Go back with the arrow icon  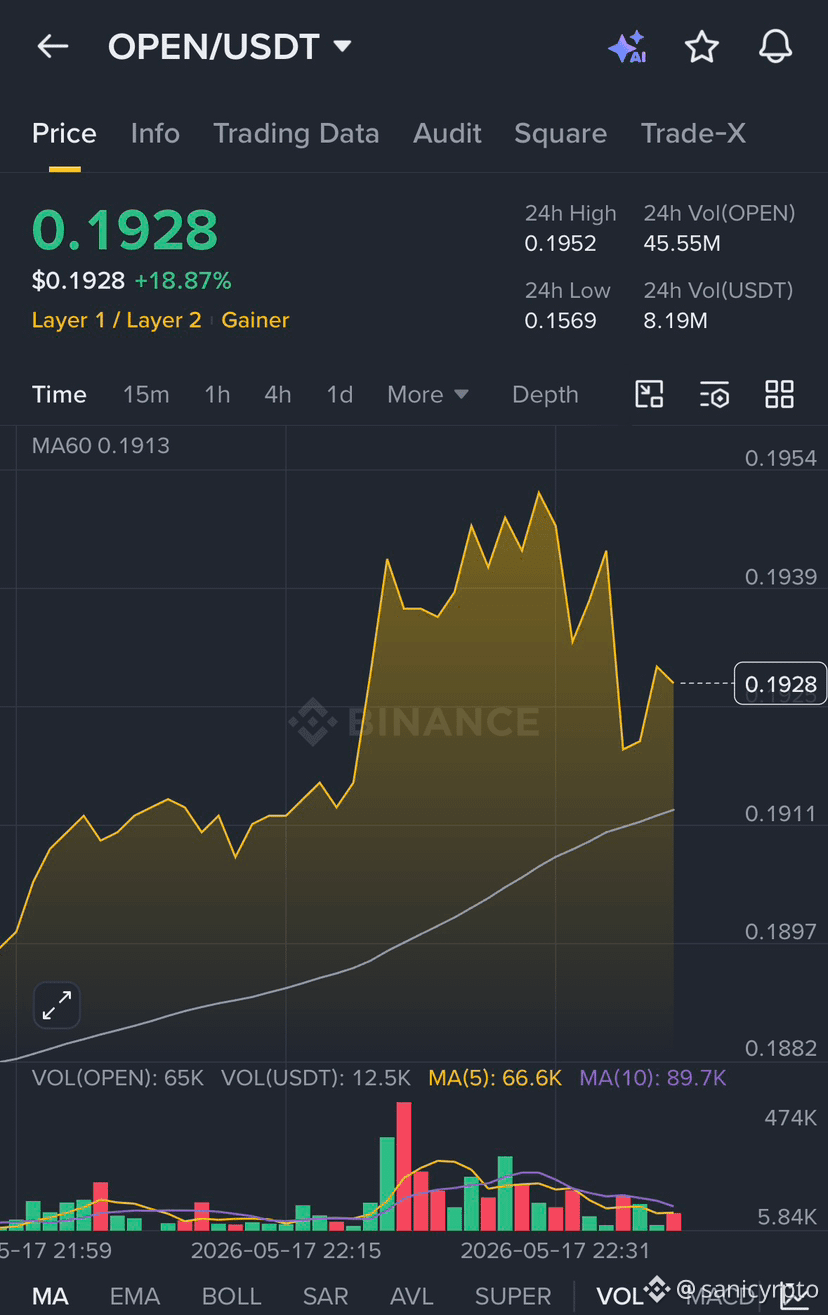click(52, 46)
